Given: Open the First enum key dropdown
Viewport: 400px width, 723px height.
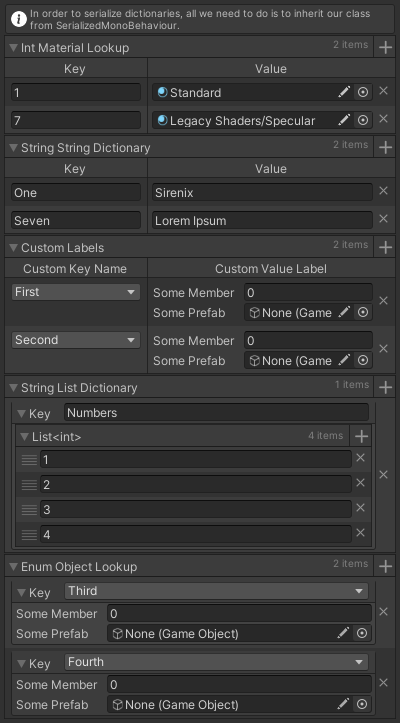Looking at the screenshot, I should click(x=76, y=292).
